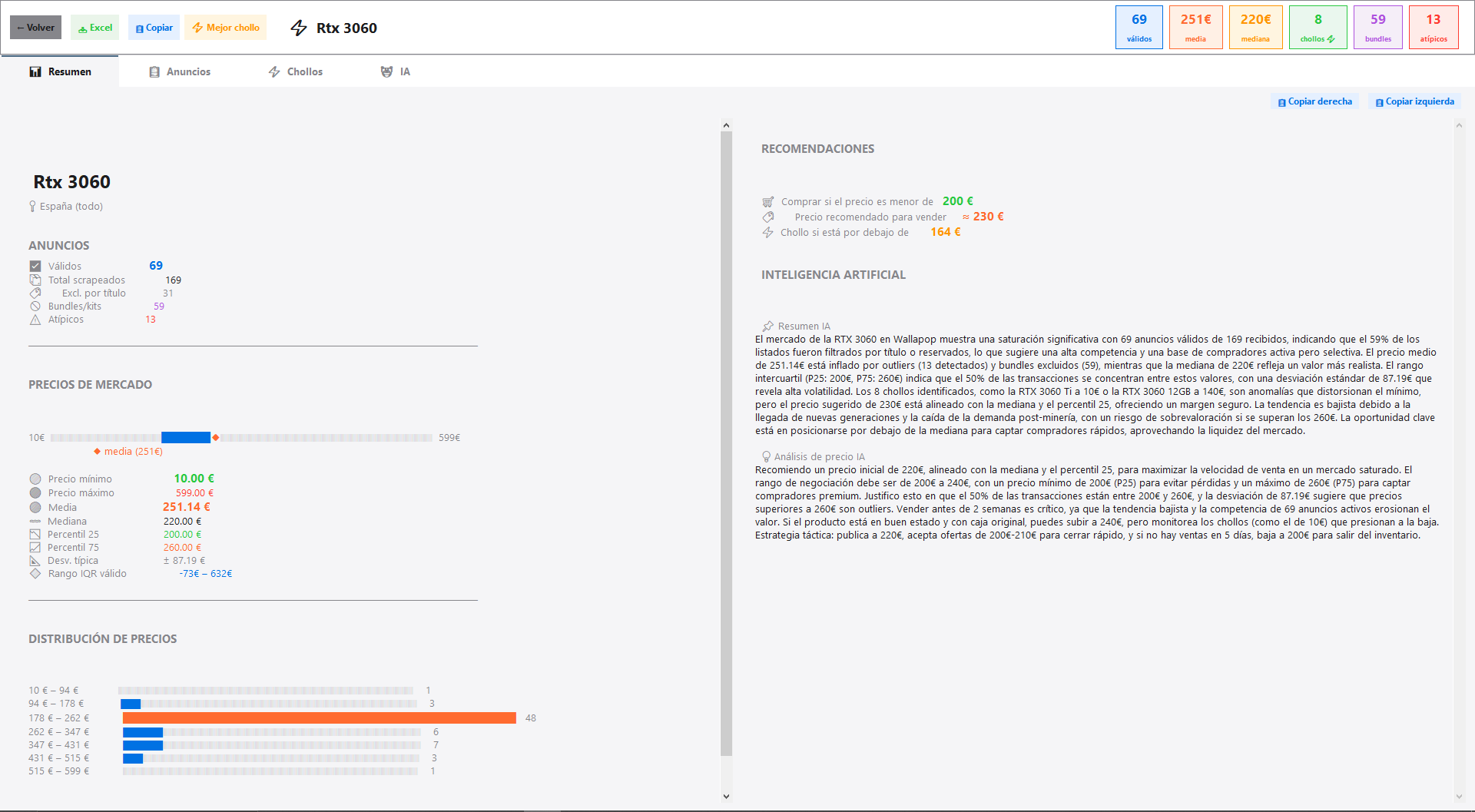The width and height of the screenshot is (1475, 812).
Task: Click the ± 87.19 € Desv. típica value
Action: point(184,561)
